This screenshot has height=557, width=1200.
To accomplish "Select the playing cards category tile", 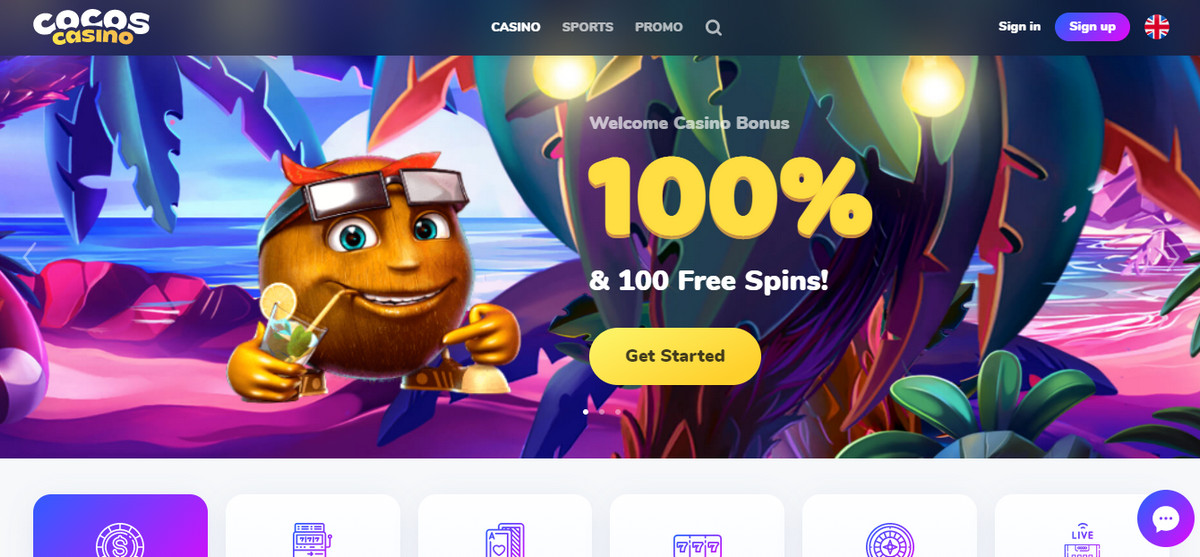I will tap(505, 526).
